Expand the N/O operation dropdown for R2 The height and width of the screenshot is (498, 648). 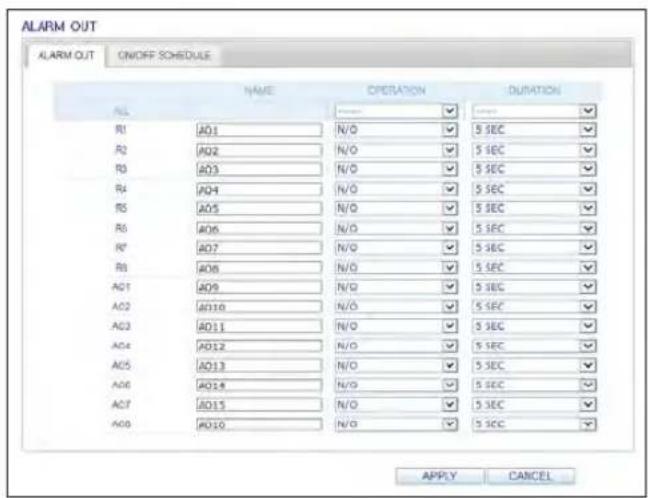click(x=396, y=150)
